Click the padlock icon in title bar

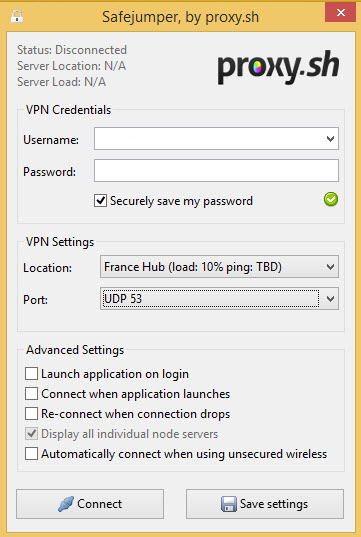pyautogui.click(x=17, y=16)
